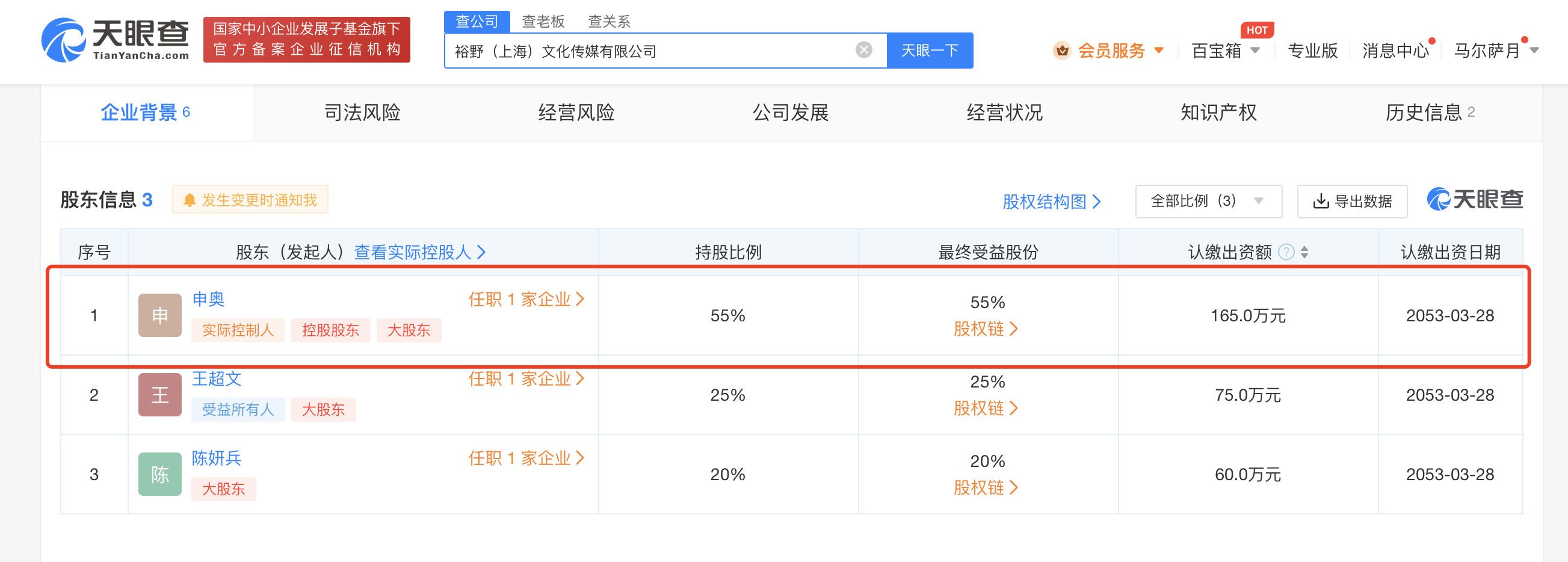The image size is (1568, 562).
Task: Sort by 认缴出资额 using the sort arrows
Action: [1304, 252]
